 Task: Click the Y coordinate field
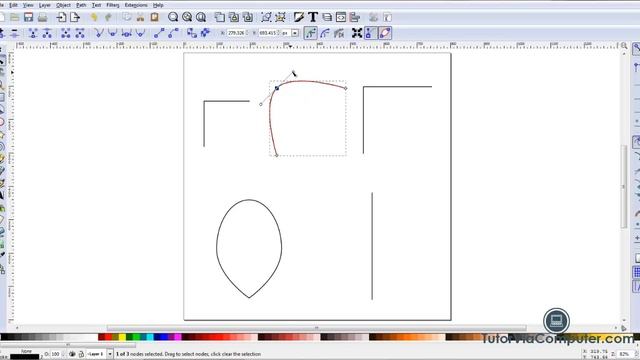[x=269, y=33]
